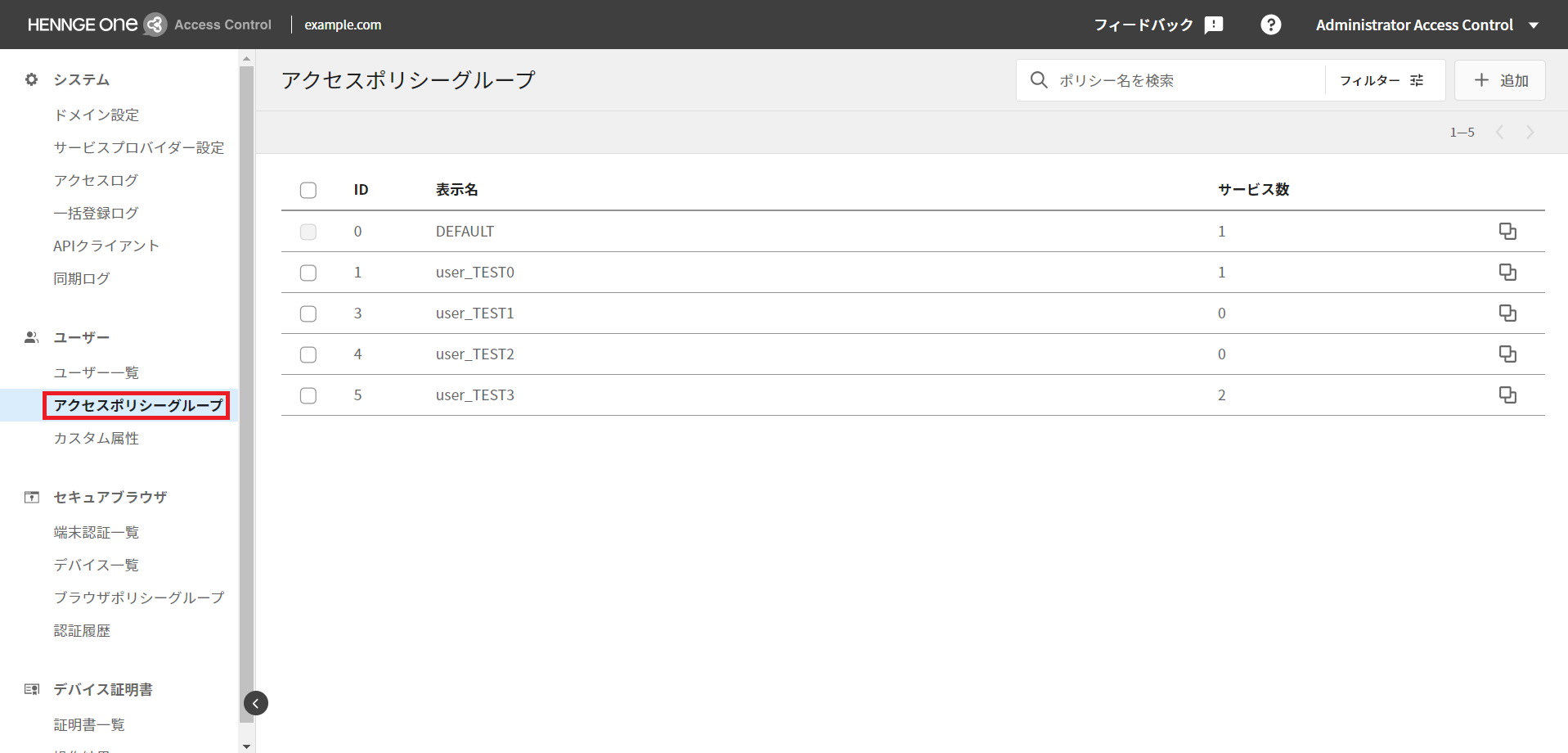Screen dimensions: 1568x753
Task: Click the 追加 add button
Action: (1500, 80)
